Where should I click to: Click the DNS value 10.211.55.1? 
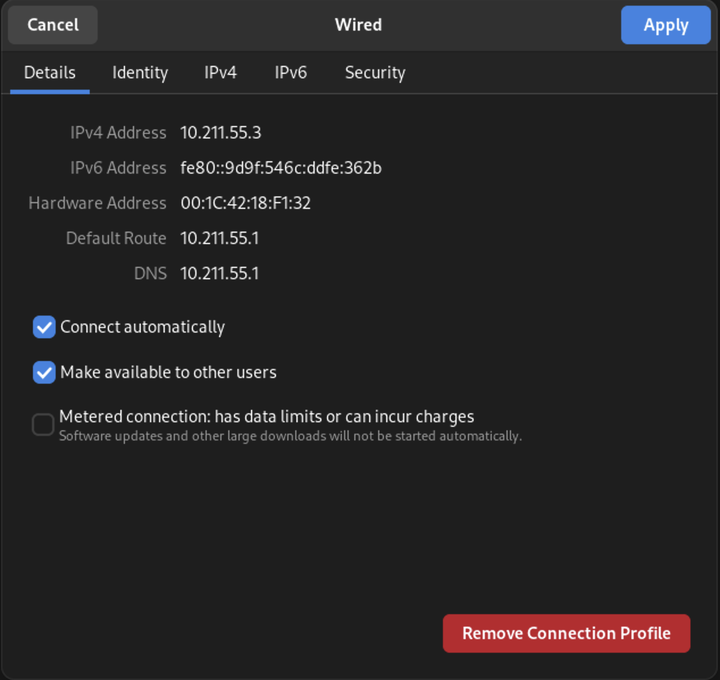pos(220,274)
